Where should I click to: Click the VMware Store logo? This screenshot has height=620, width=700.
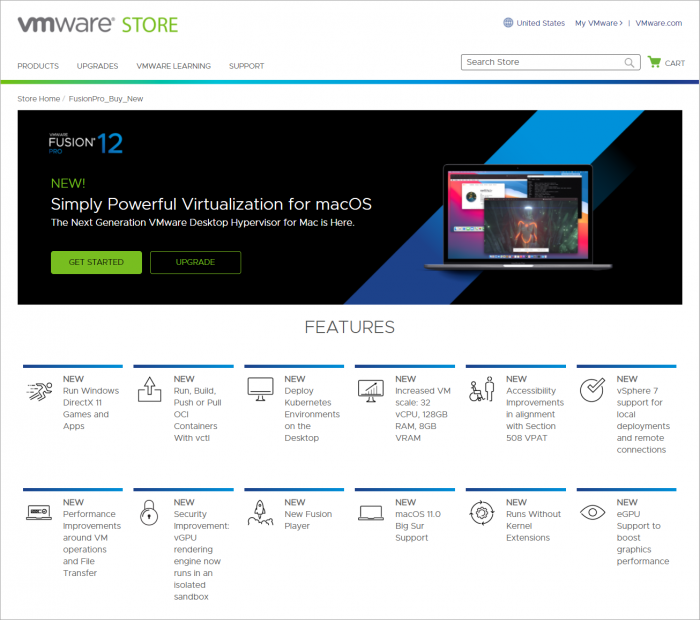[x=98, y=25]
